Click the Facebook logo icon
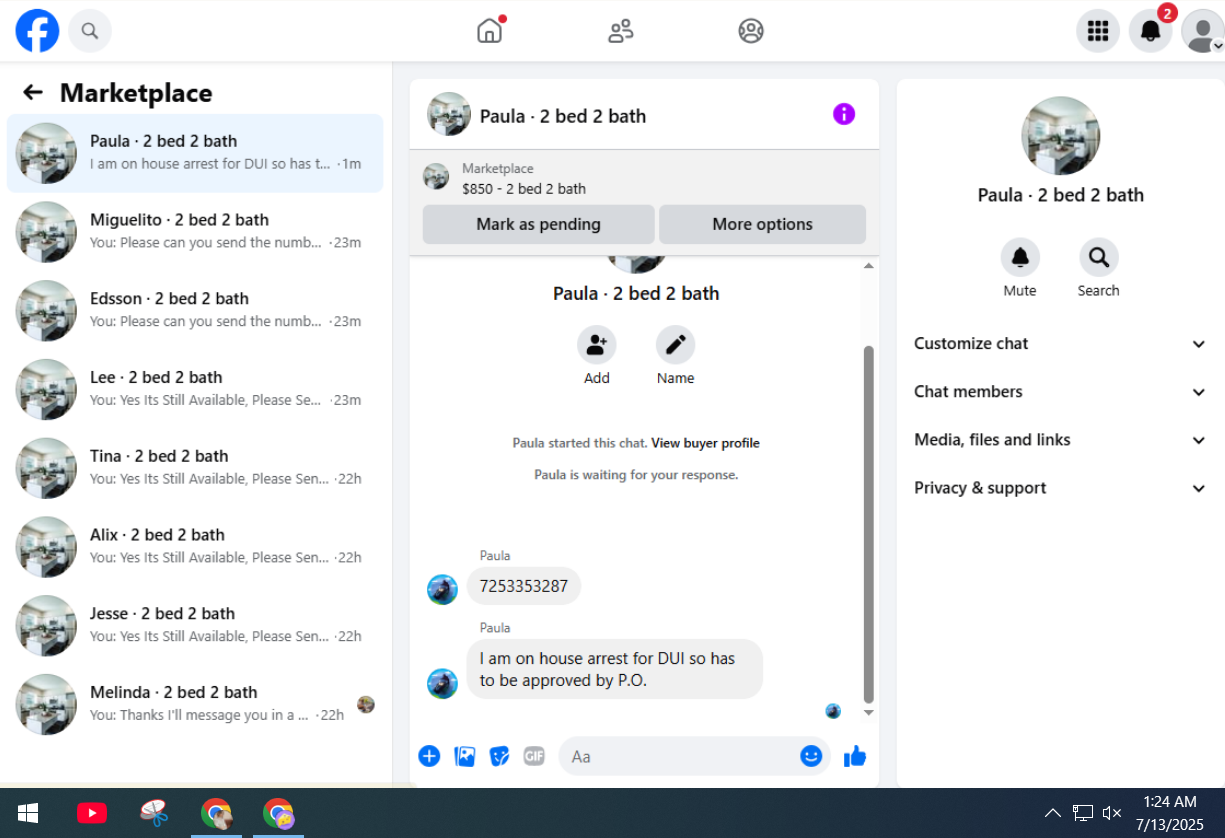Viewport: 1225px width, 838px height. (x=37, y=31)
